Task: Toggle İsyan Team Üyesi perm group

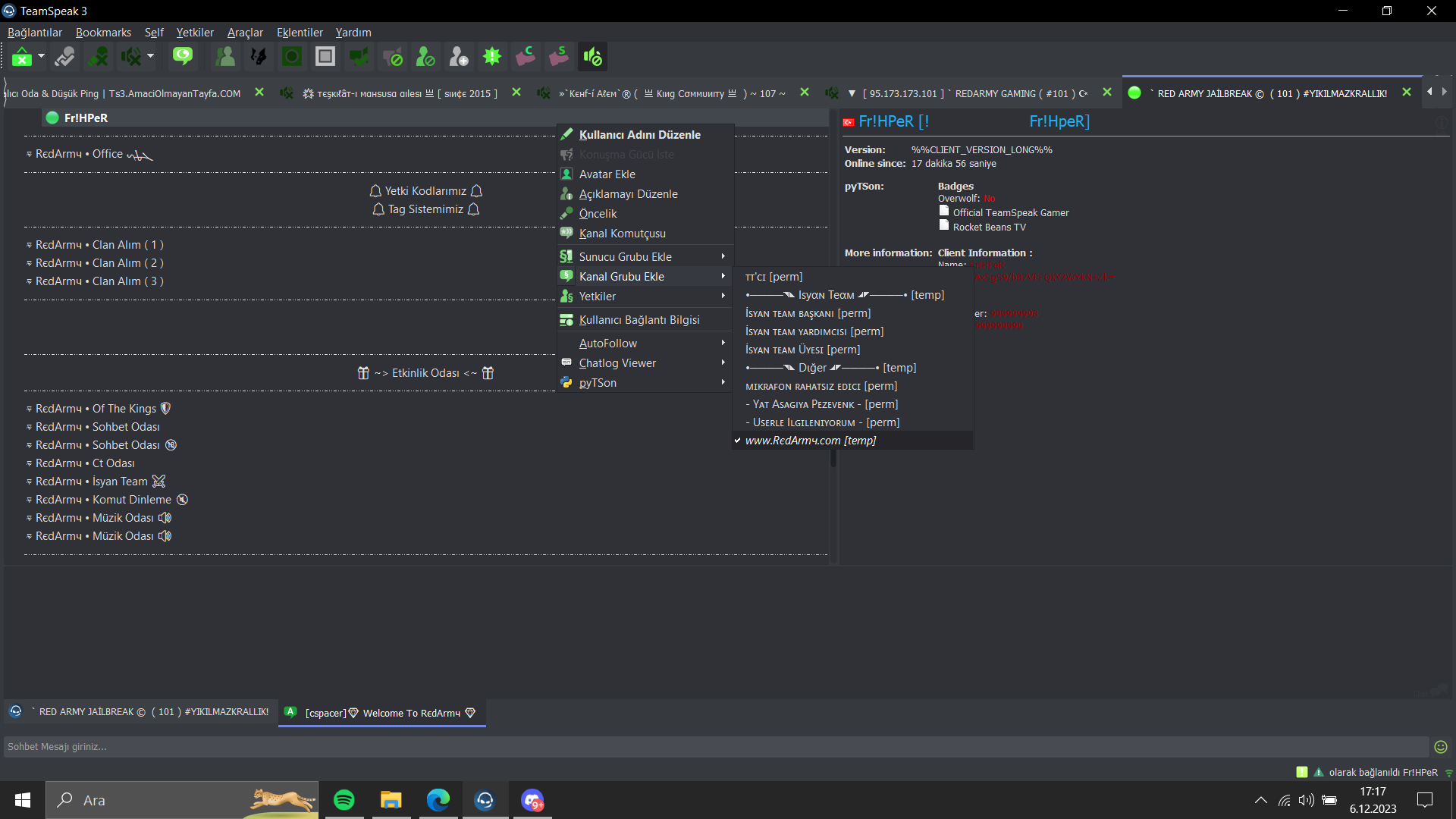Action: point(852,350)
